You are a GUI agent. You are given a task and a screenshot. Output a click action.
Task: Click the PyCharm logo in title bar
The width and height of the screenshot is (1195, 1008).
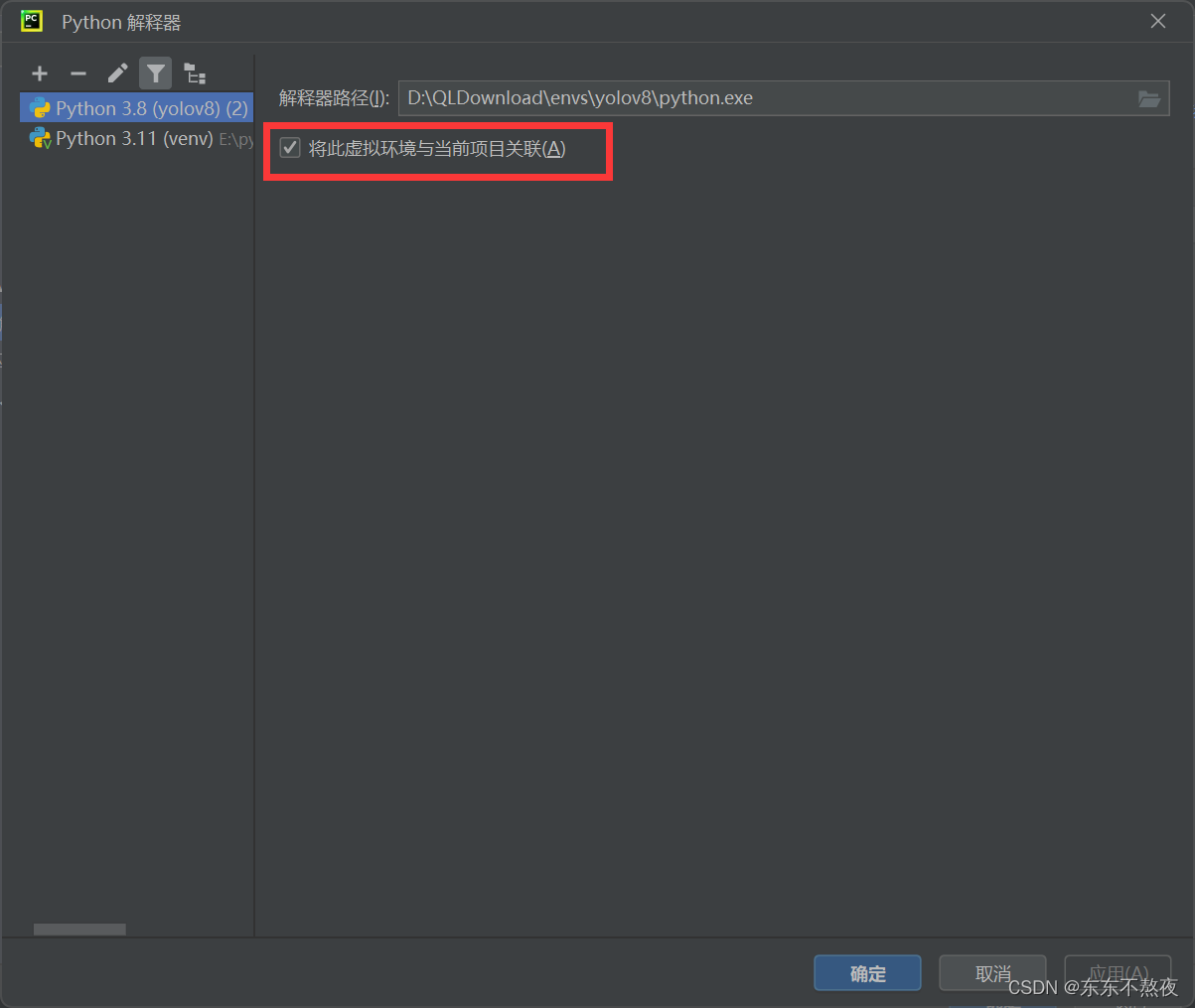pyautogui.click(x=32, y=21)
